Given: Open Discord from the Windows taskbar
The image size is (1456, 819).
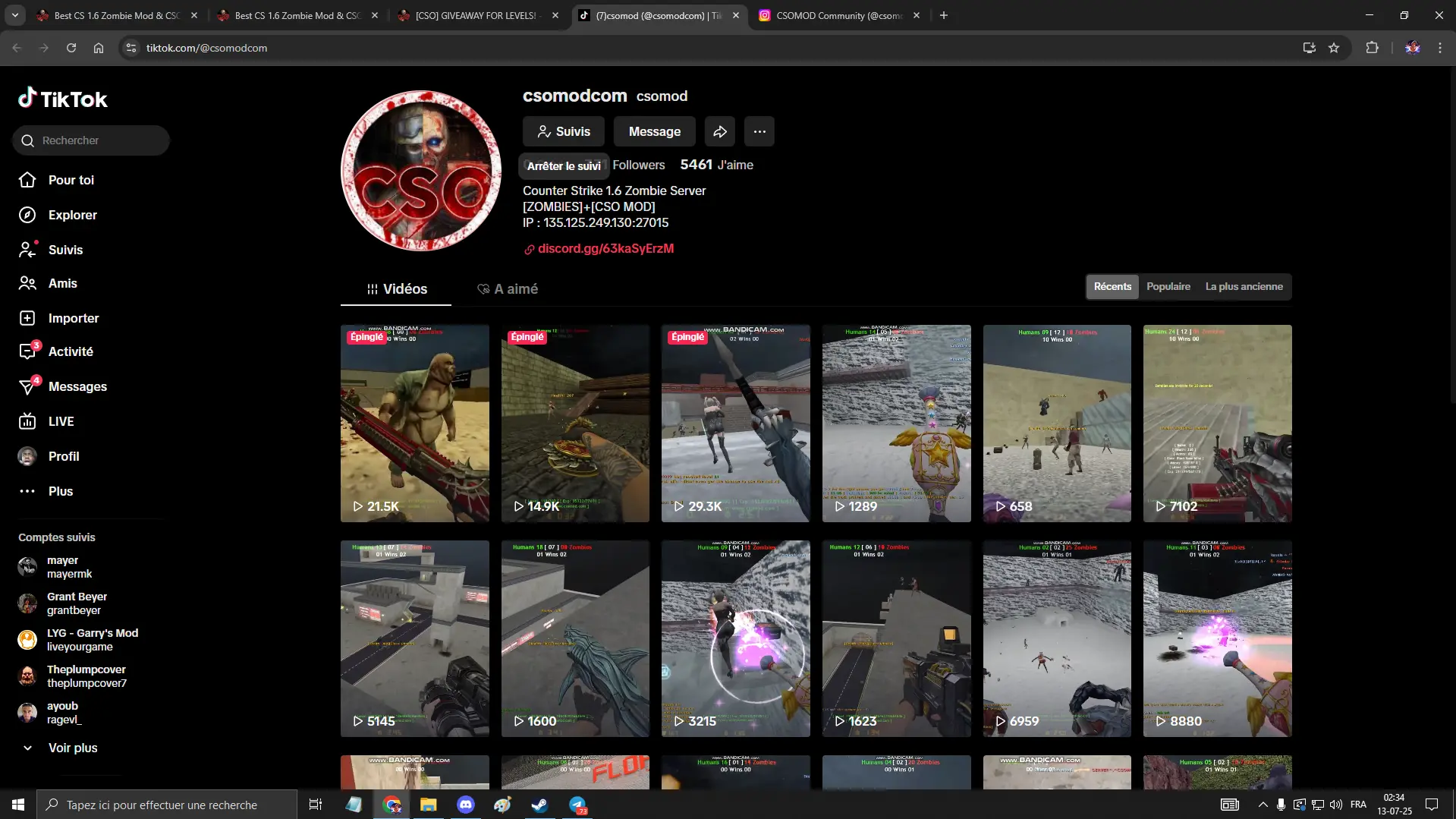Looking at the screenshot, I should pos(465,805).
